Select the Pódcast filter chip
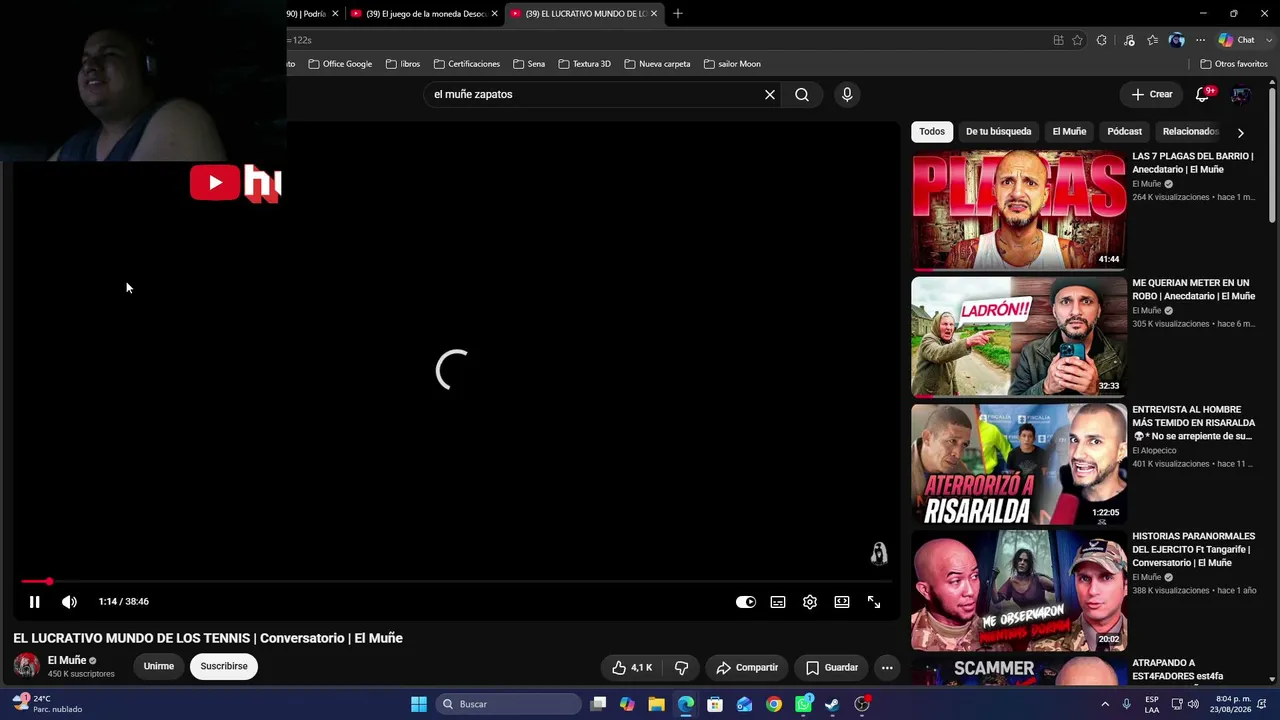This screenshot has height=720, width=1280. point(1124,132)
